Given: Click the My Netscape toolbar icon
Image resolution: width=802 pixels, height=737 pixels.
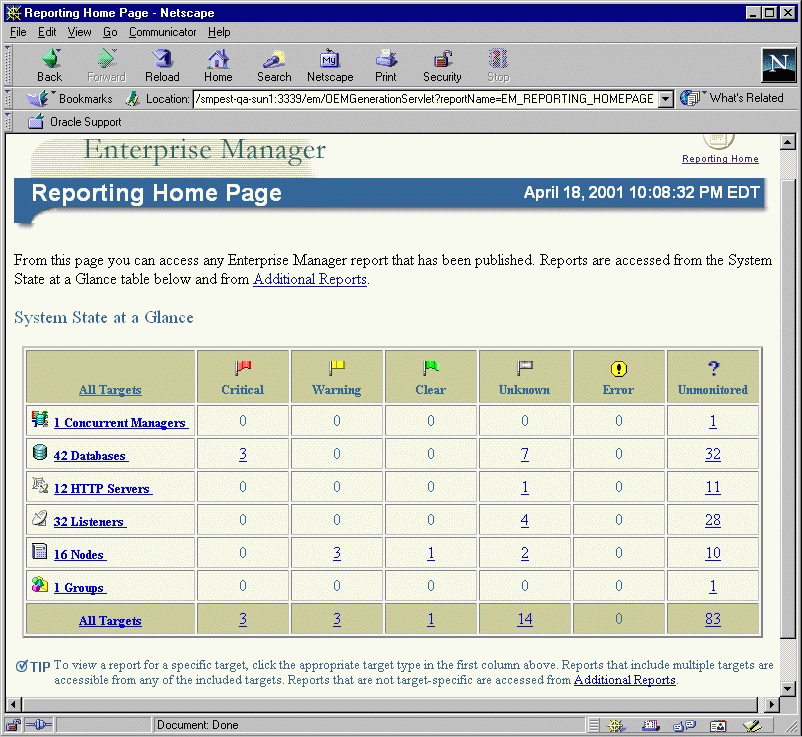Looking at the screenshot, I should (x=329, y=60).
